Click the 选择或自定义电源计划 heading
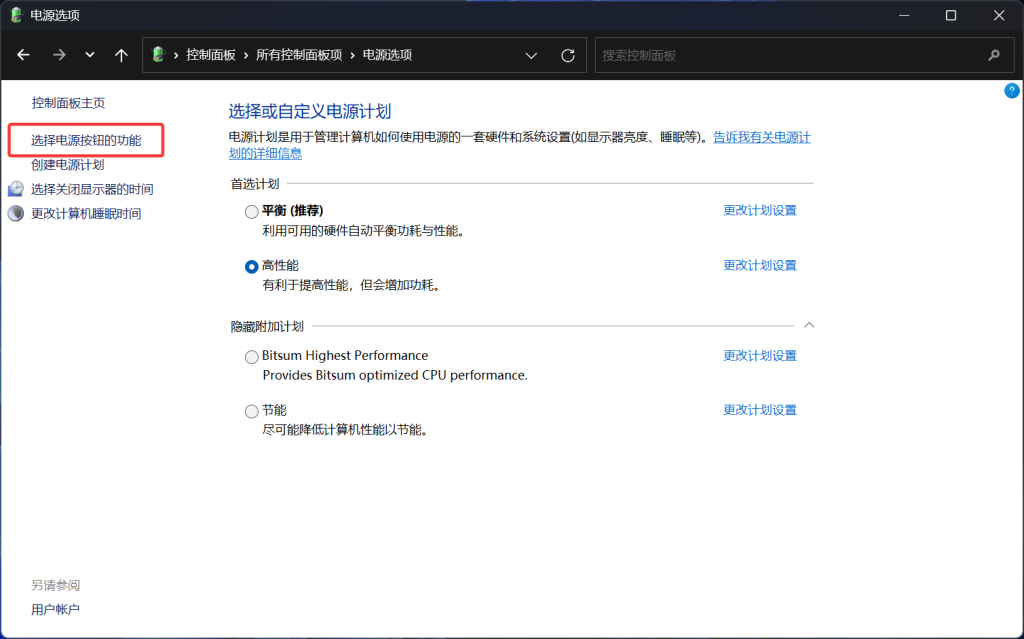 (x=310, y=111)
